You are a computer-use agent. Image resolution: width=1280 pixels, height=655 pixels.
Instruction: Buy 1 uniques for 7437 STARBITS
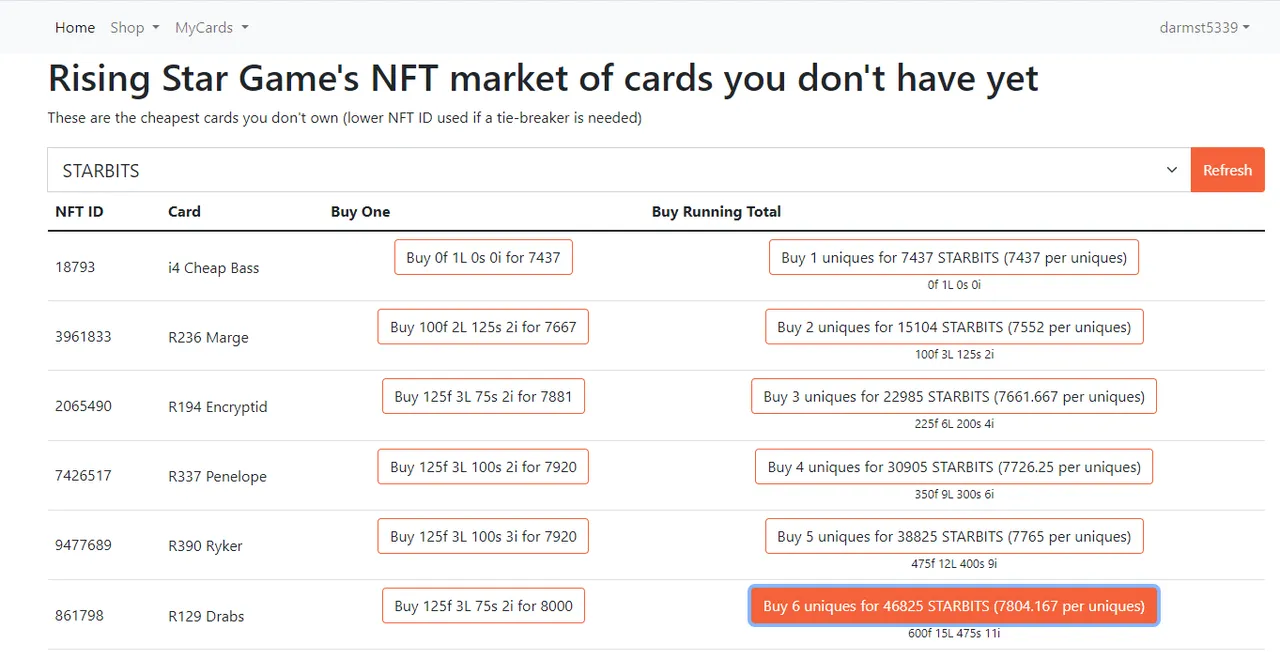[954, 257]
